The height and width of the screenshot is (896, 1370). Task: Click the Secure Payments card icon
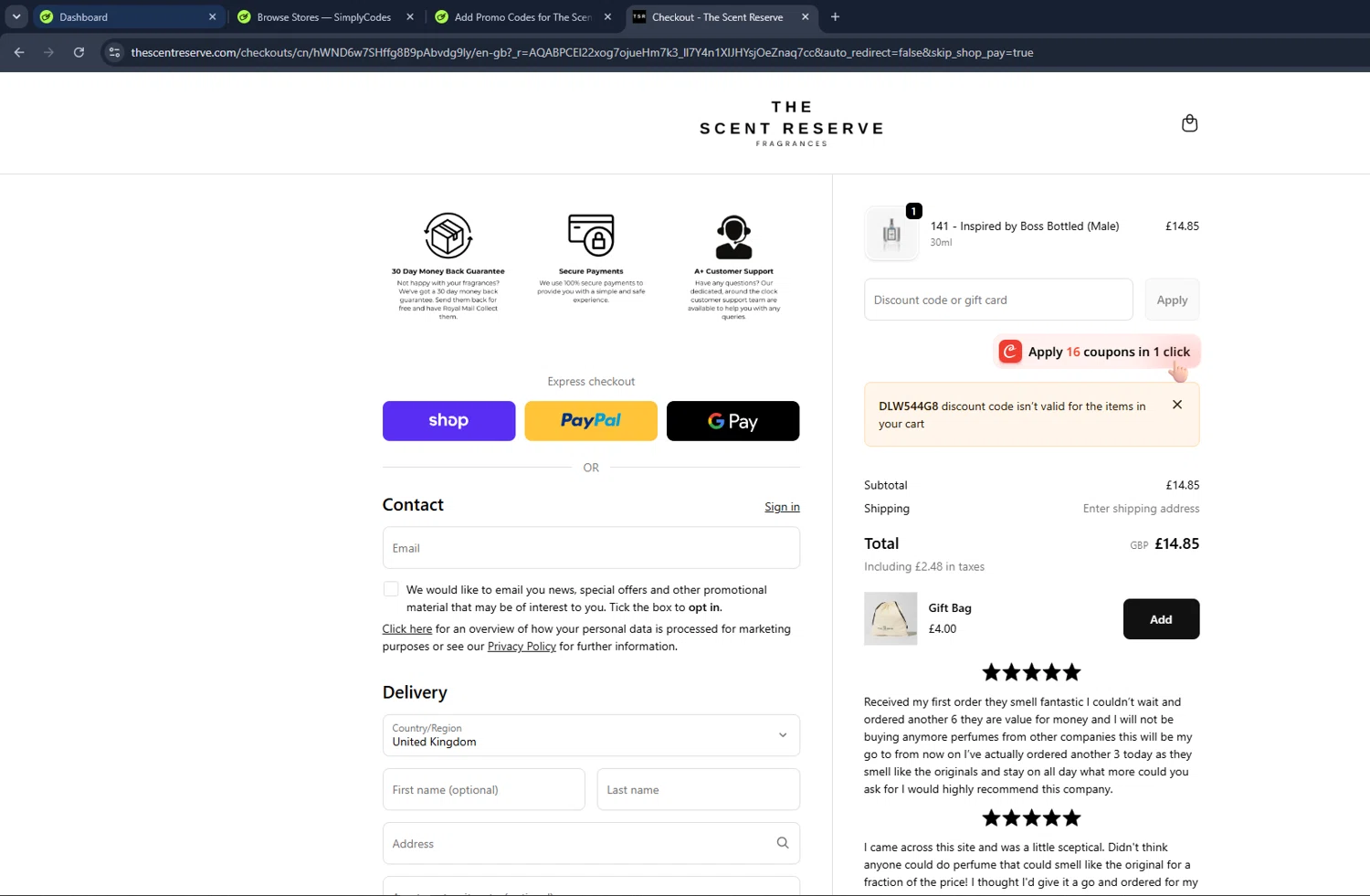(591, 236)
